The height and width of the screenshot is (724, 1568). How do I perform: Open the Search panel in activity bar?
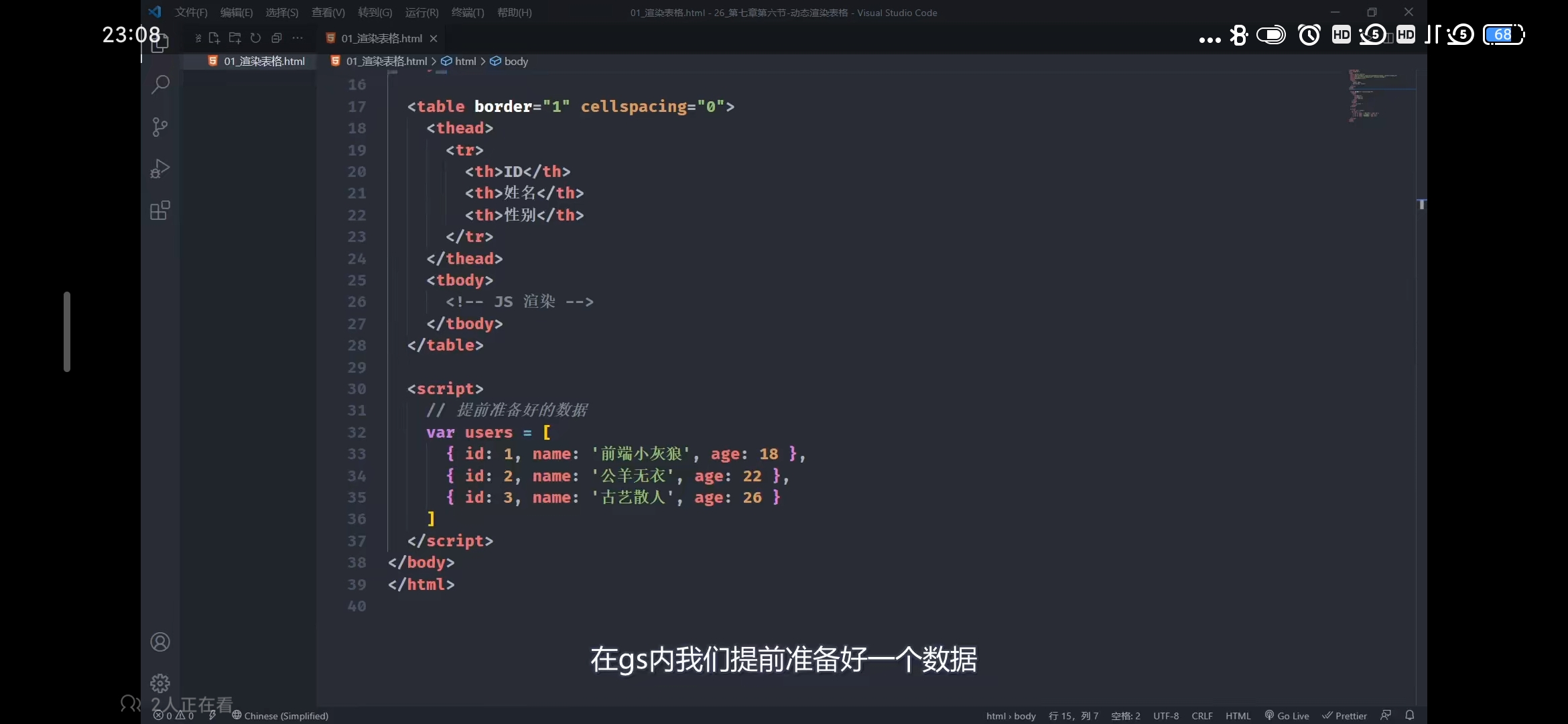[160, 84]
